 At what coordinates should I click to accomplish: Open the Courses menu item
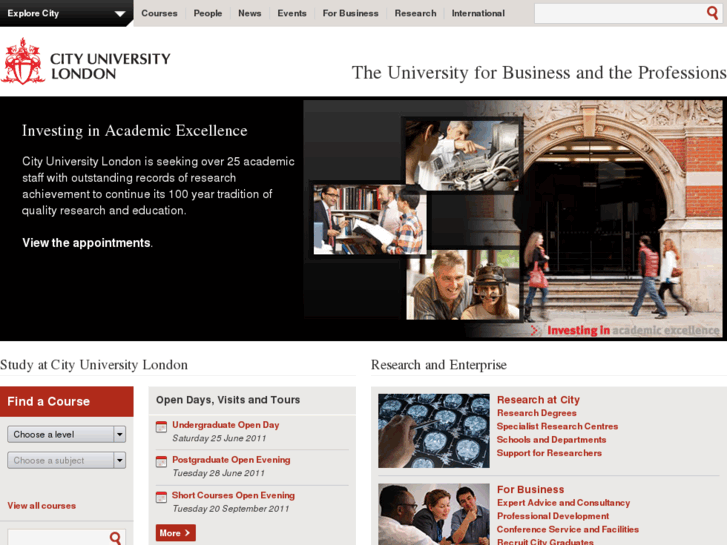(159, 13)
